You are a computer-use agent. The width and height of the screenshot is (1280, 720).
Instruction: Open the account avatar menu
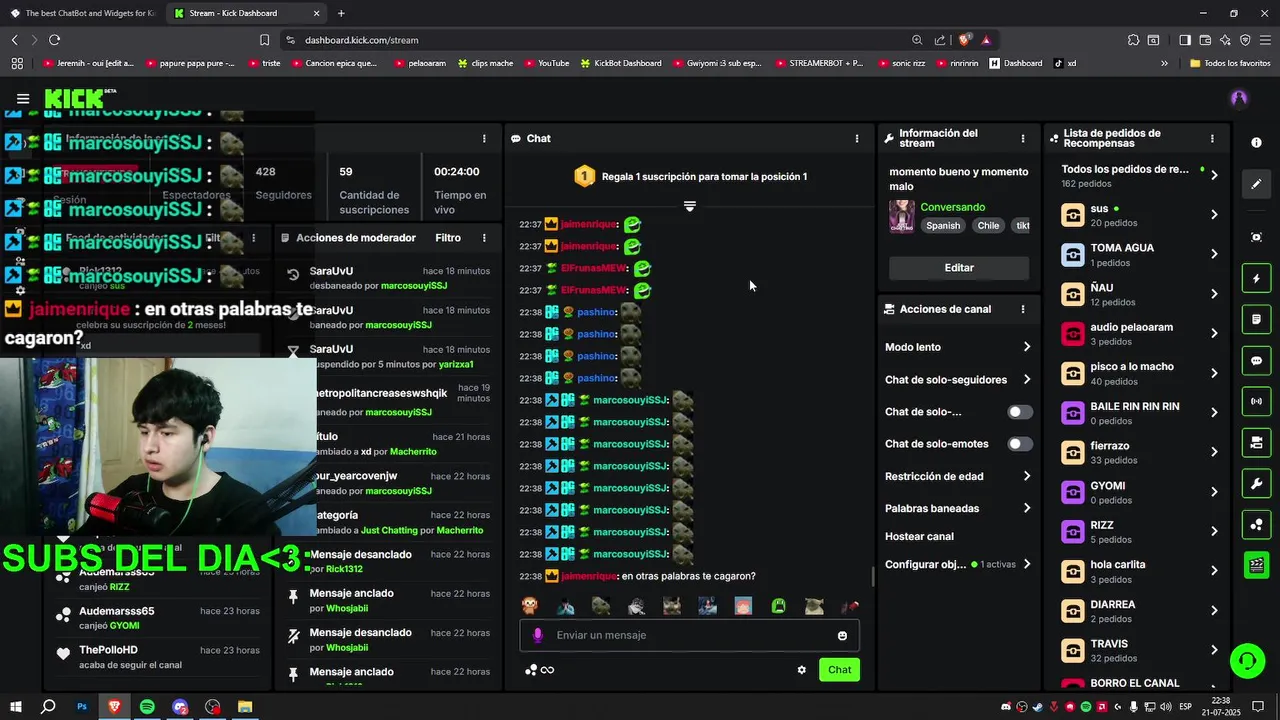1239,98
